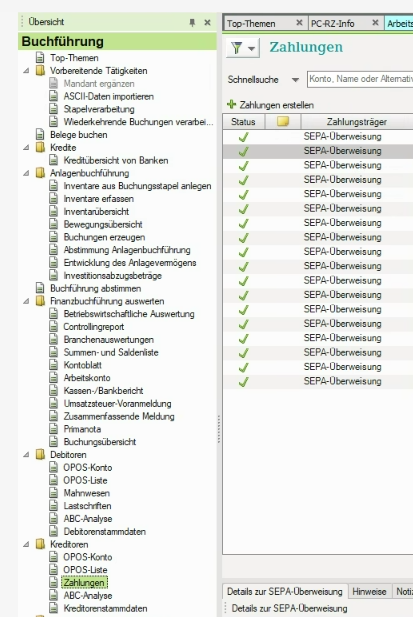This screenshot has height=617, width=413.
Task: Click the Zahlungen erstellen link
Action: [x=277, y=105]
